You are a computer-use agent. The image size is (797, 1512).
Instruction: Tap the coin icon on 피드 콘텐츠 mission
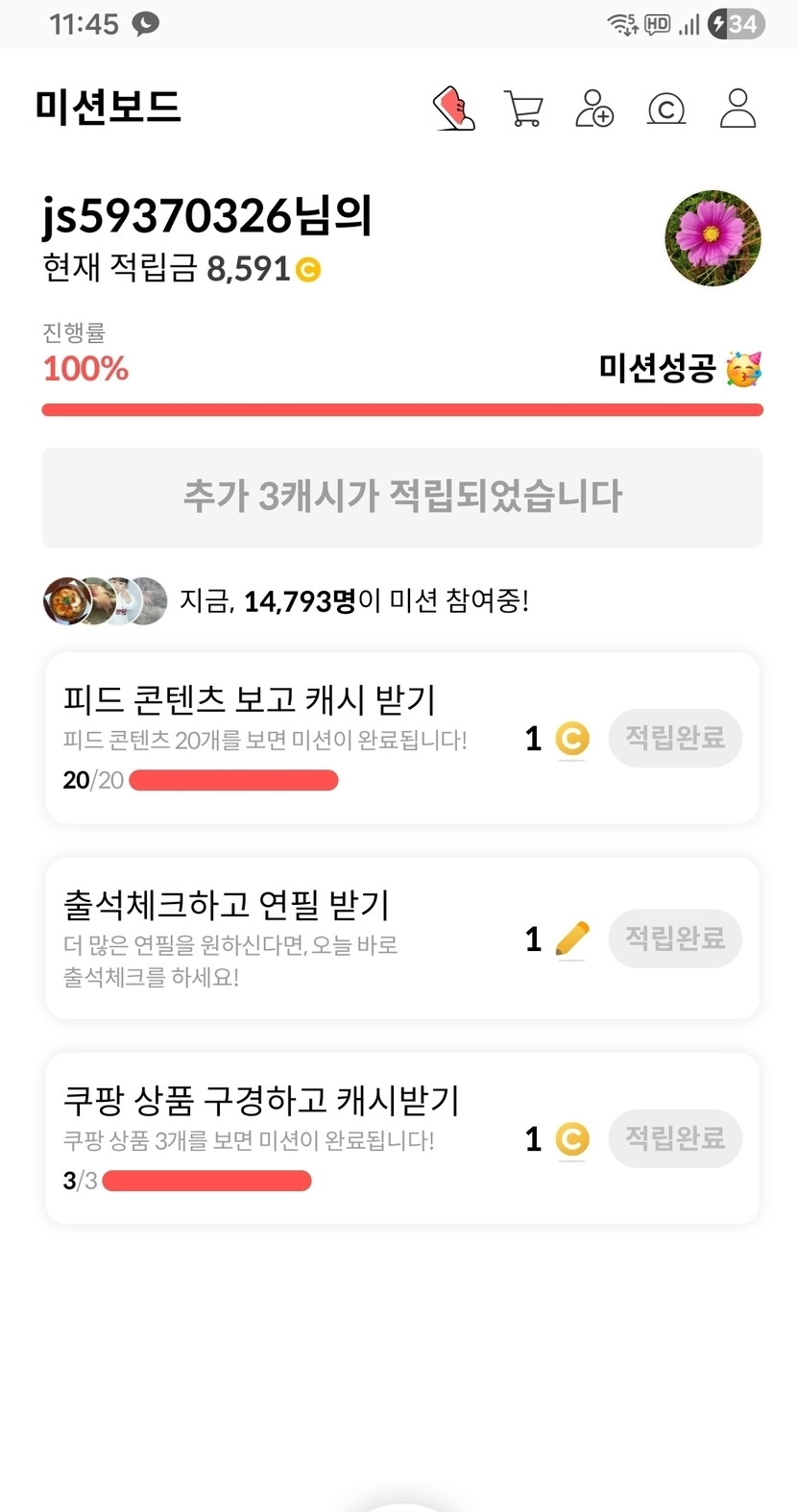click(x=572, y=739)
